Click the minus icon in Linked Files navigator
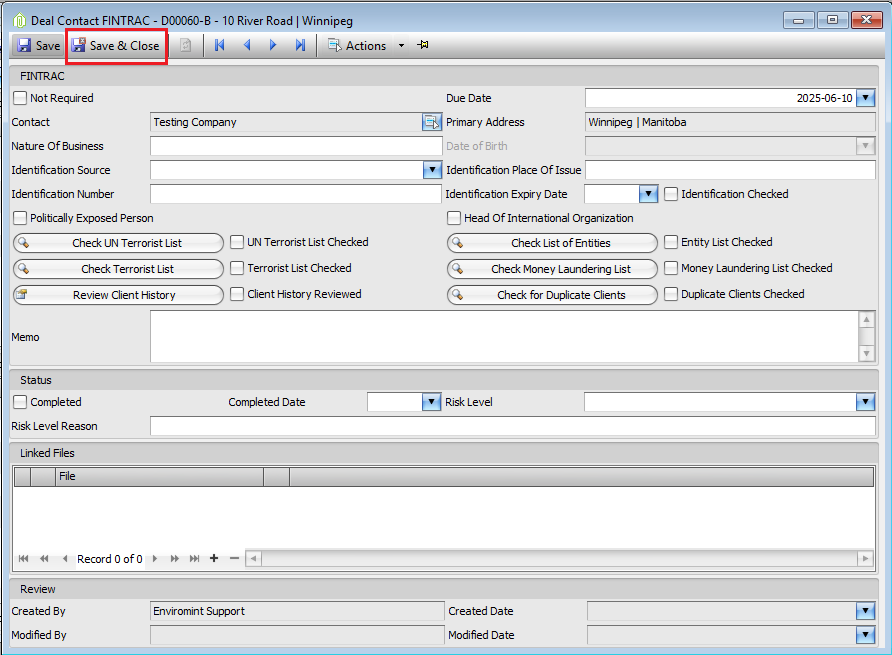Screen dimensions: 892x655 click(x=233, y=559)
